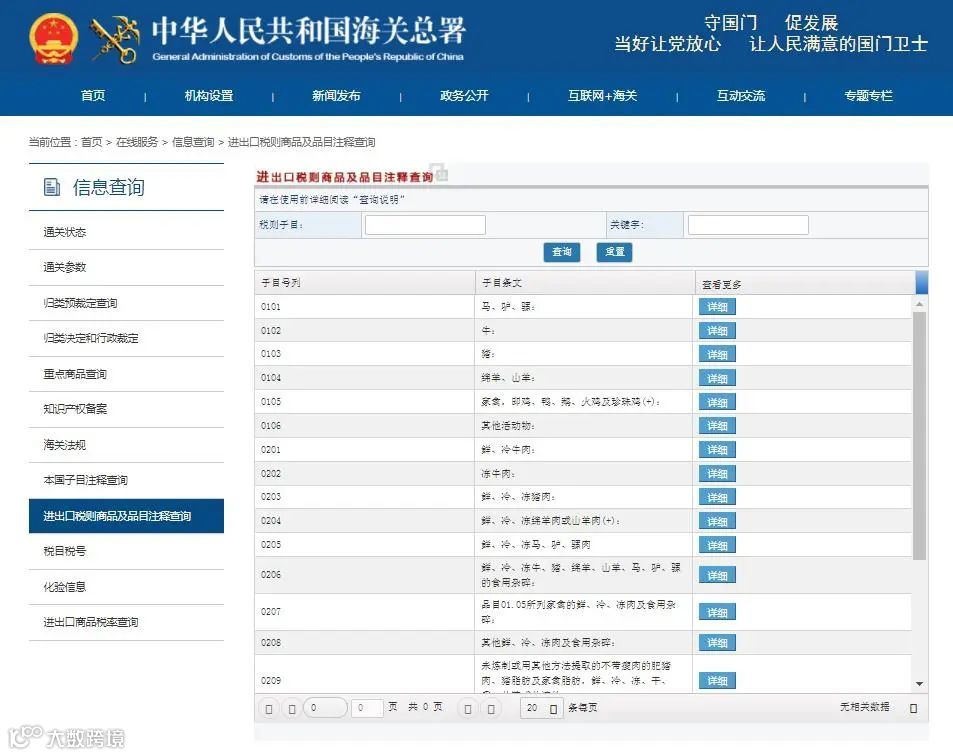Open 详细 for row 0104 绵羊、山羊
This screenshot has height=756, width=953.
(x=717, y=378)
